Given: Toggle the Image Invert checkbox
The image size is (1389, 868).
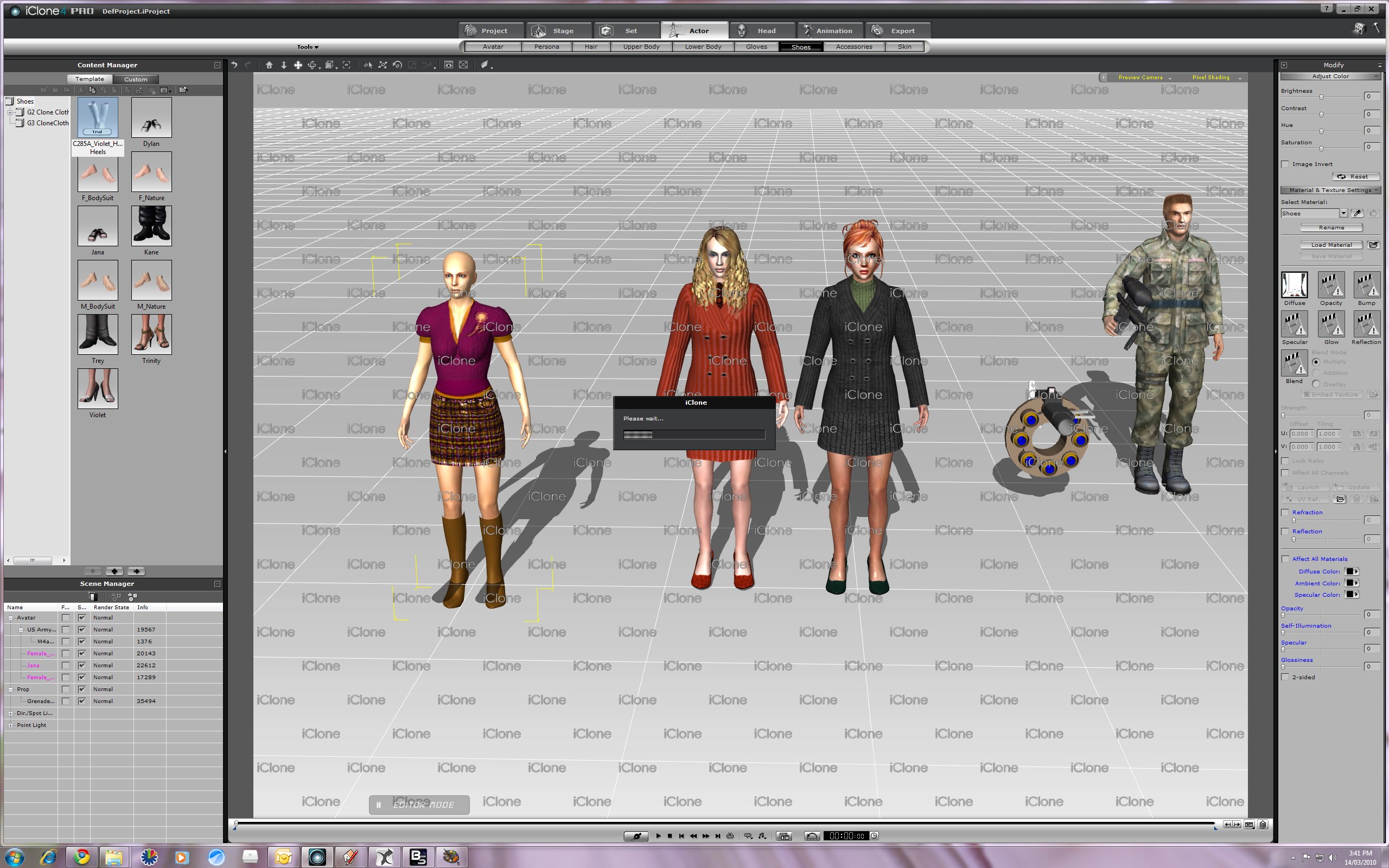Looking at the screenshot, I should 1285,164.
